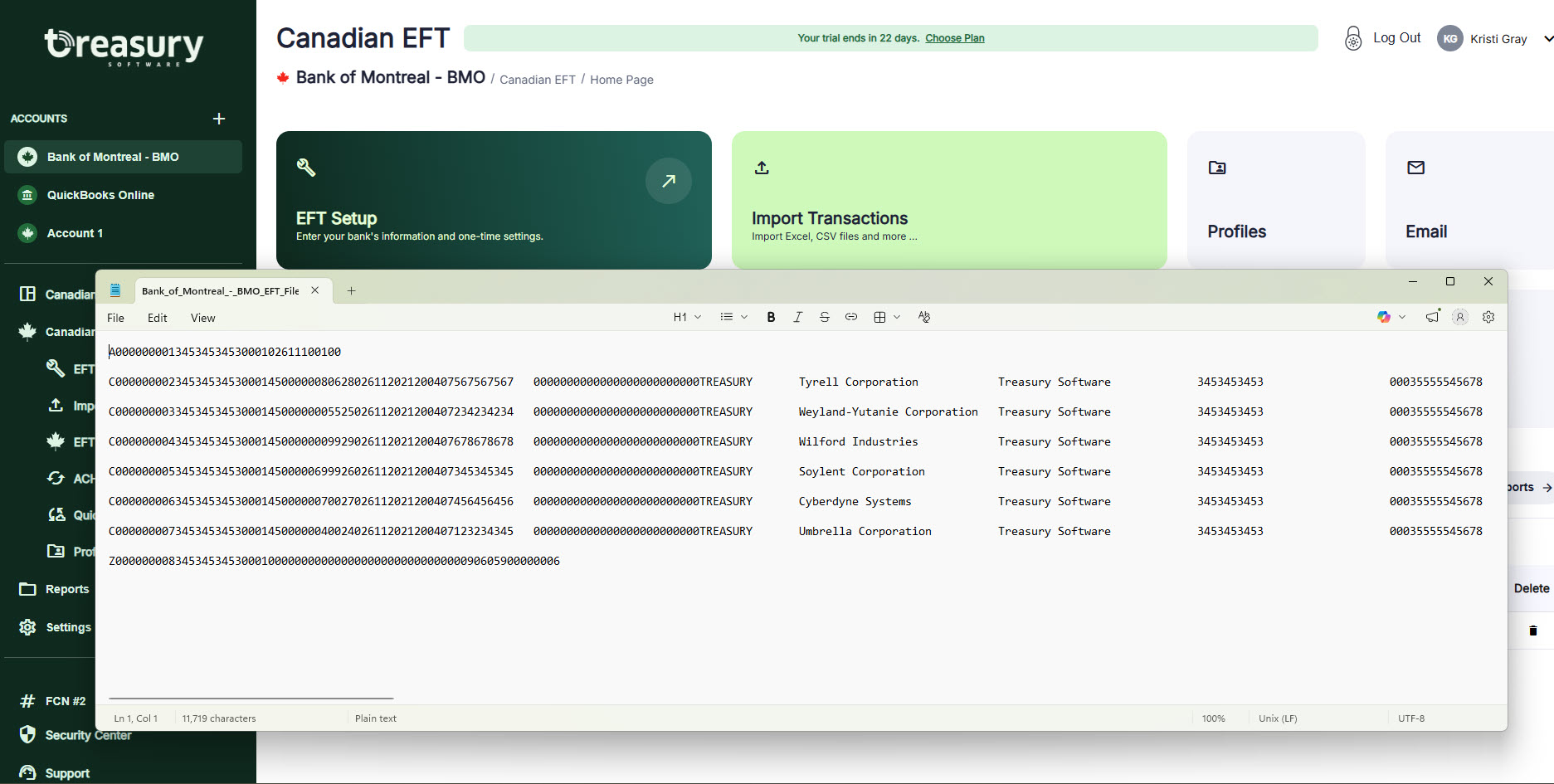
Task: Open the File menu in Notepad
Action: point(115,318)
